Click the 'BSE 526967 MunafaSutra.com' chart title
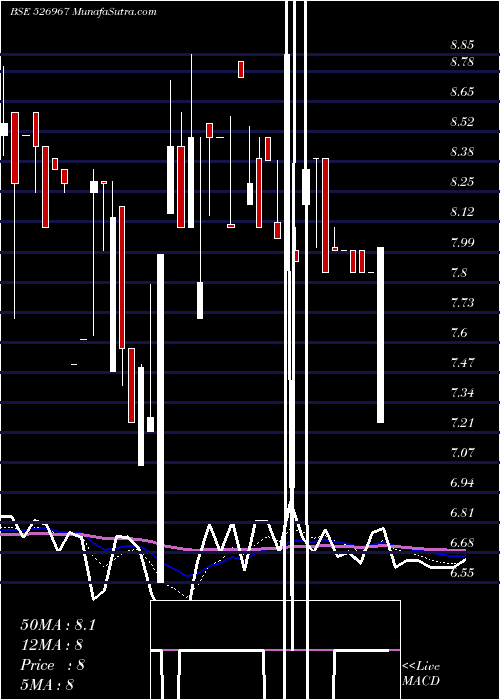 [x=83, y=12]
